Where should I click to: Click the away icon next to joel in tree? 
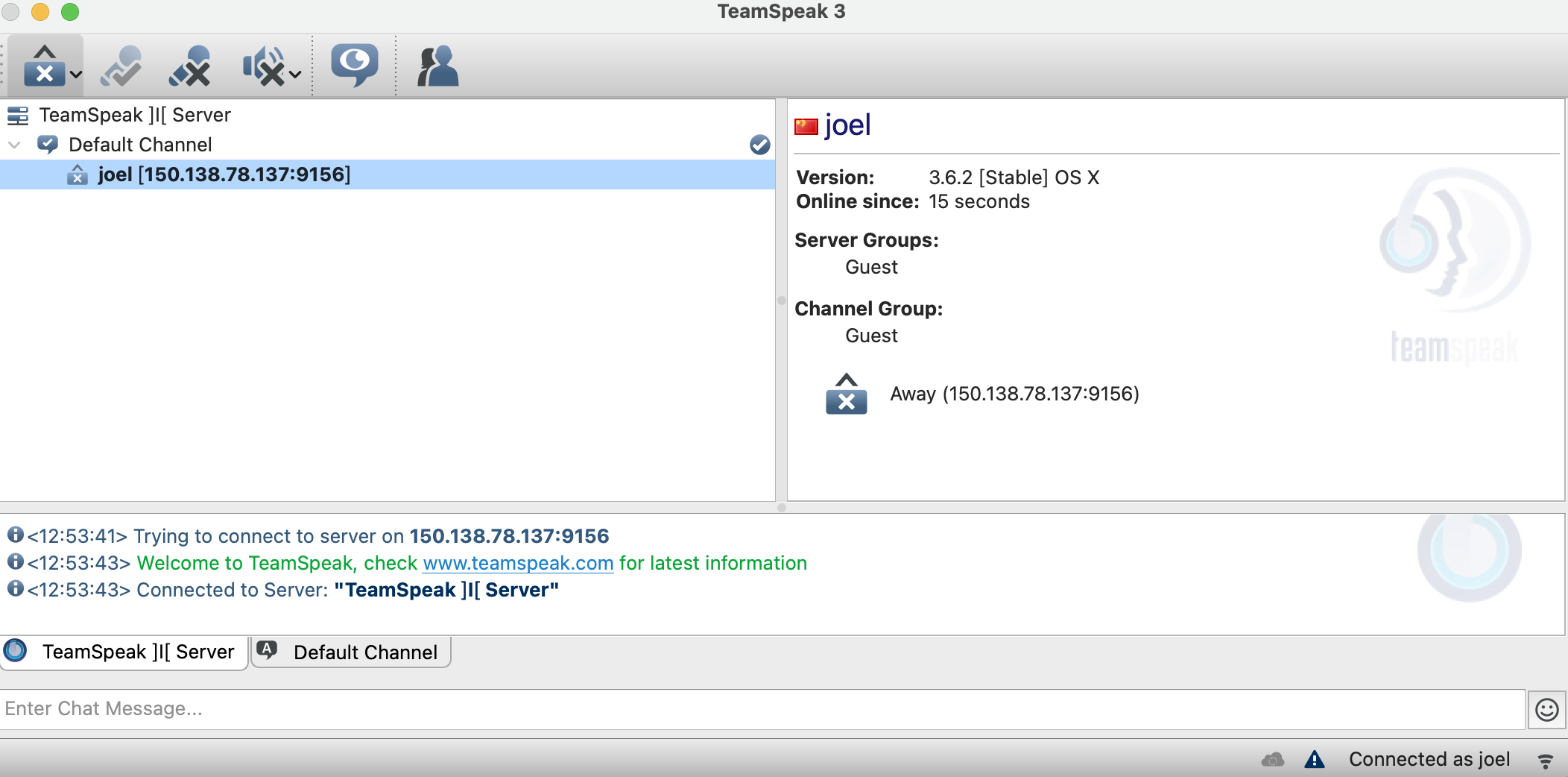(78, 174)
